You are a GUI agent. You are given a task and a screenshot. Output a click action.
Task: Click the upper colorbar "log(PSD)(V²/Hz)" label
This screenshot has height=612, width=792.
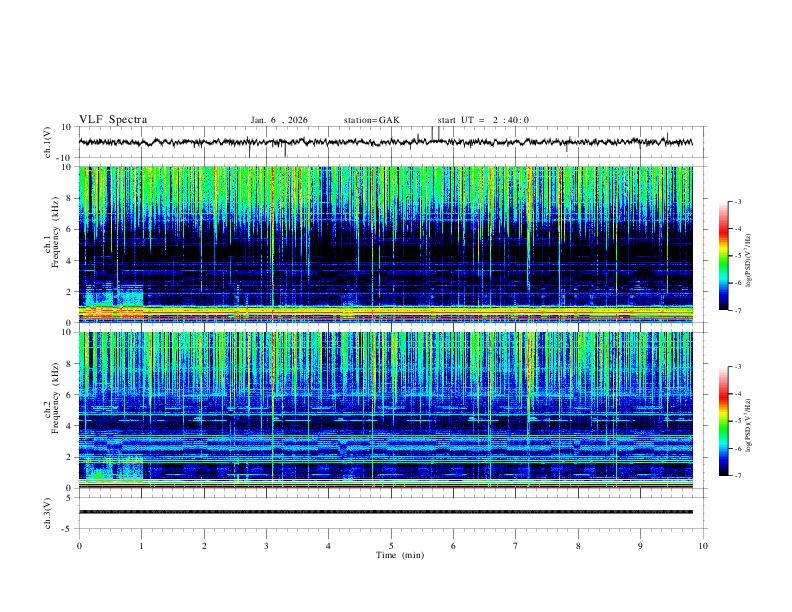click(x=749, y=260)
